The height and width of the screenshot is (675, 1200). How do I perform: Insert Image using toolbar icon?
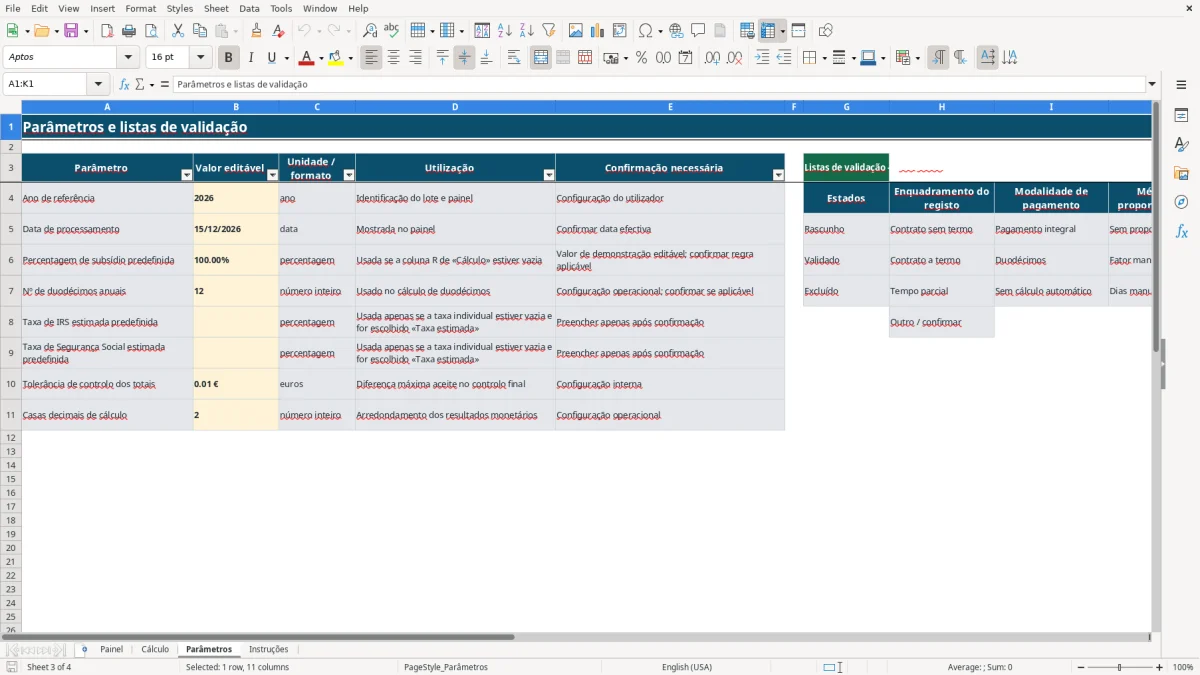pyautogui.click(x=576, y=31)
